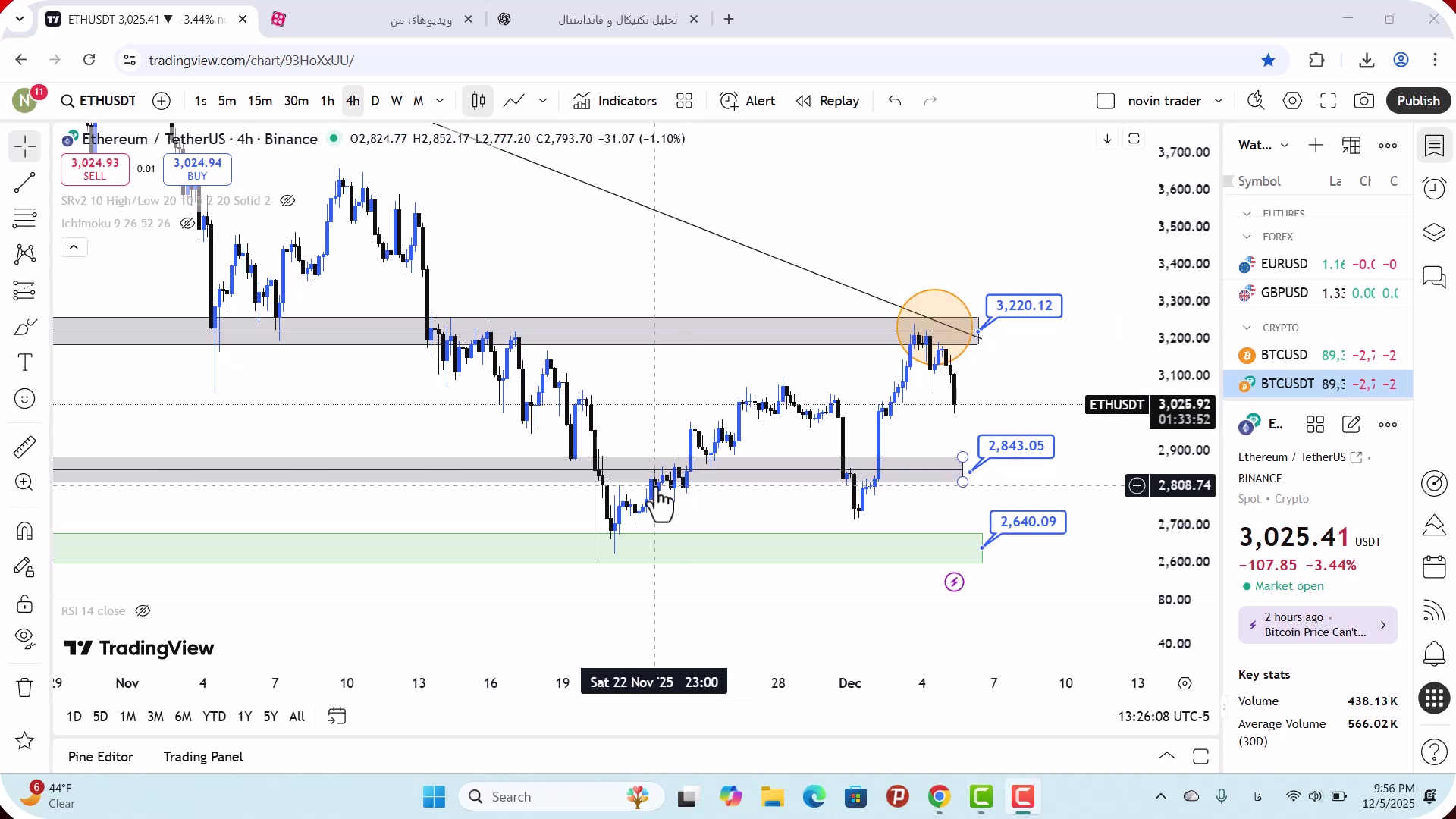Open the candlestick chart type menu
1456x819 pixels.
(479, 101)
